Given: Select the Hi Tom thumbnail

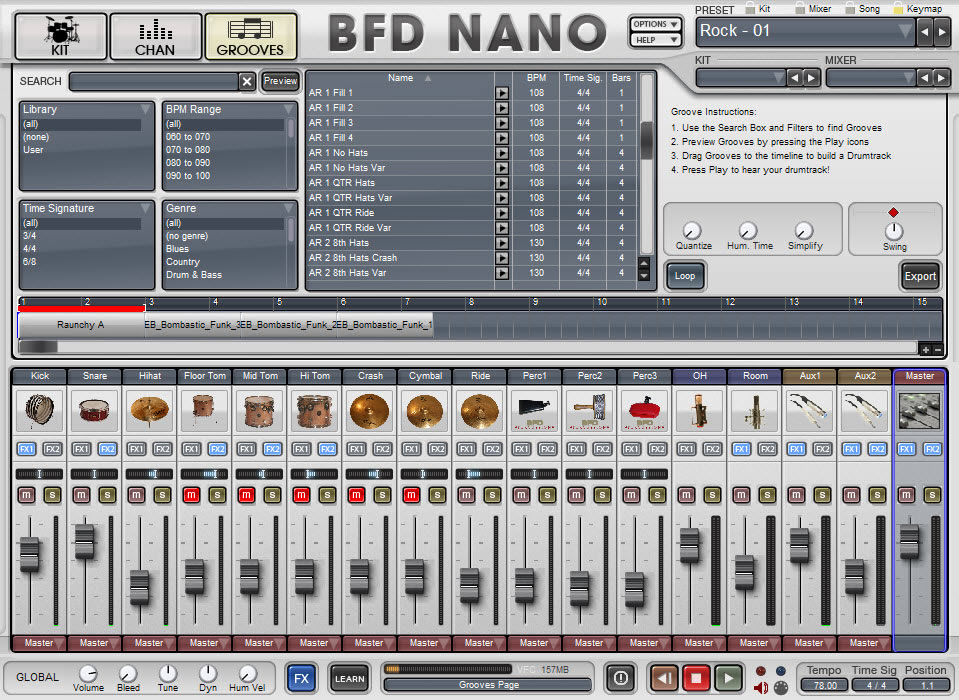Looking at the screenshot, I should pos(315,410).
